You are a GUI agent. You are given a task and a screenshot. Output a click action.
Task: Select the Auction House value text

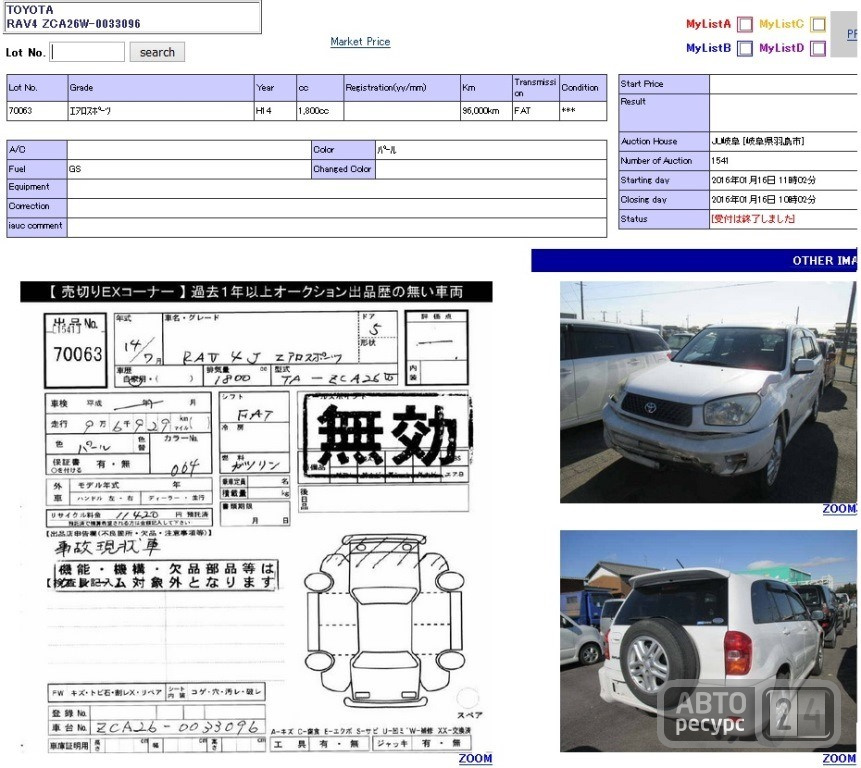click(758, 142)
